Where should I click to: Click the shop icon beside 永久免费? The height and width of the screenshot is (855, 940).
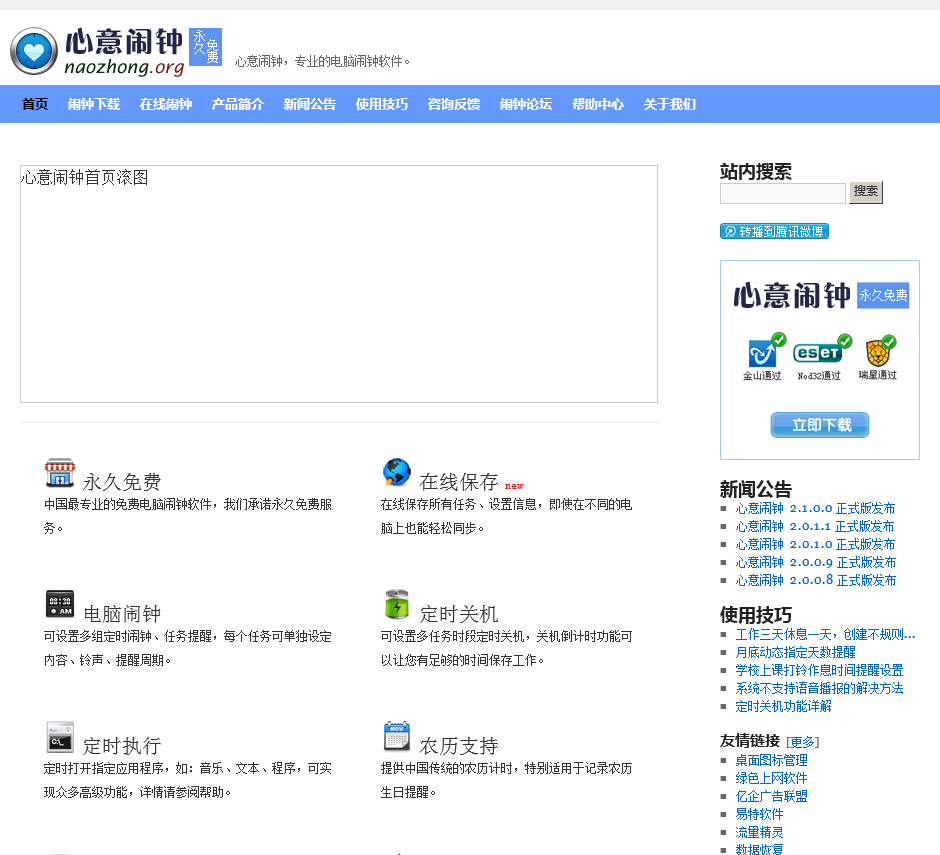(x=60, y=473)
